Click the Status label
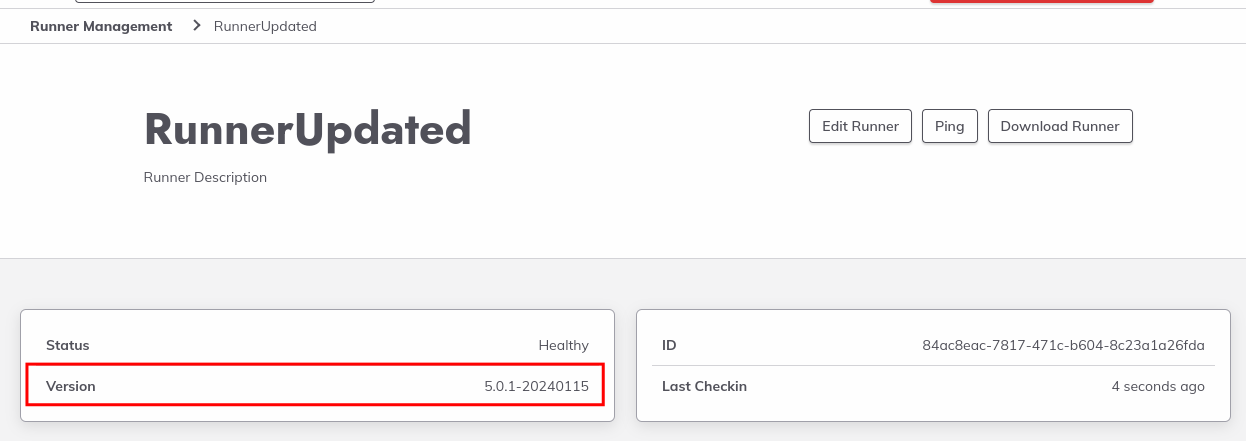Image resolution: width=1246 pixels, height=441 pixels. click(x=68, y=345)
